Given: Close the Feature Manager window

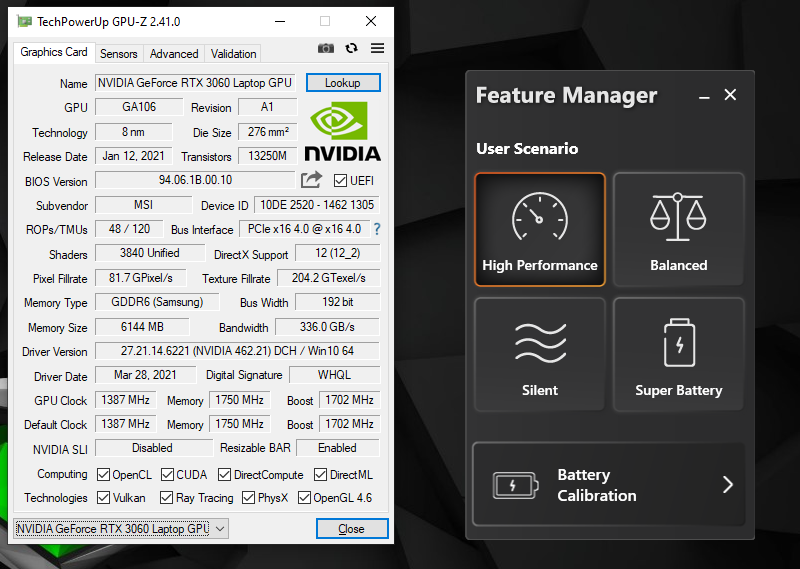Looking at the screenshot, I should [730, 95].
